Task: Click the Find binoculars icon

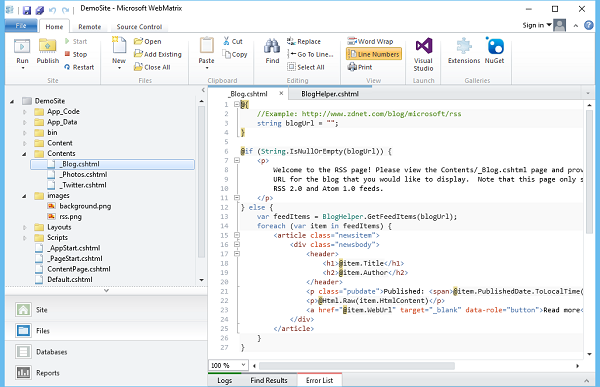Action: pos(272,46)
